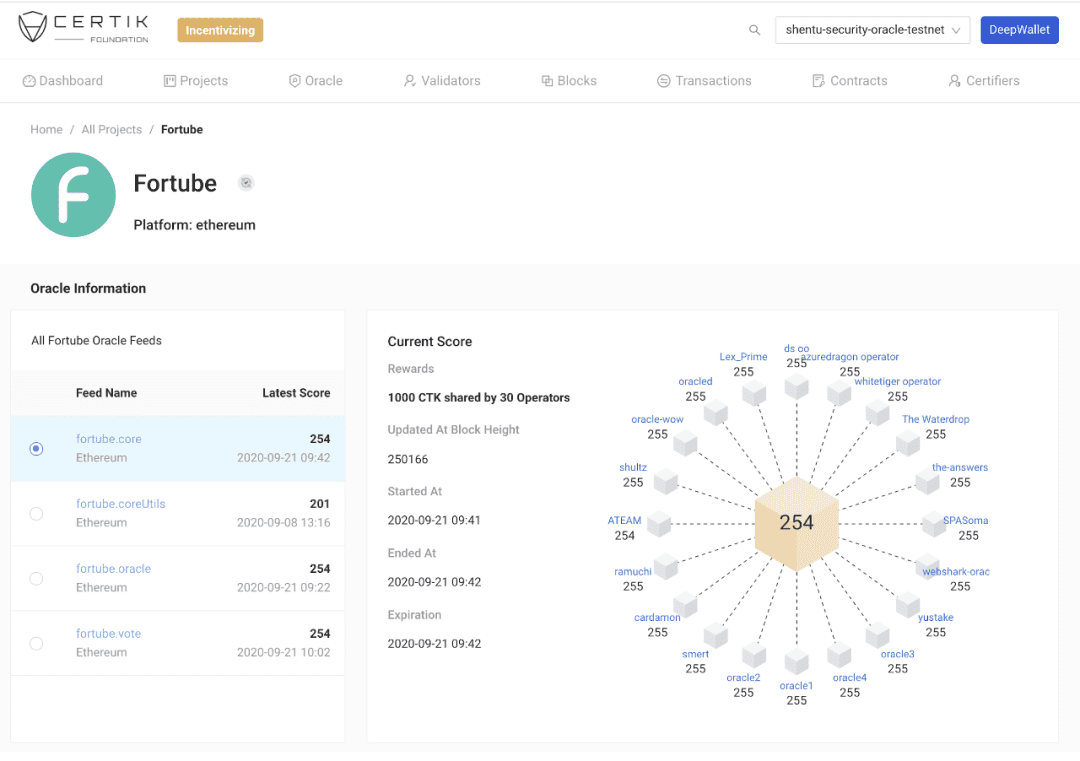Screen dimensions: 1080x761
Task: Click the whitetiger operator cube
Action: coord(878,413)
